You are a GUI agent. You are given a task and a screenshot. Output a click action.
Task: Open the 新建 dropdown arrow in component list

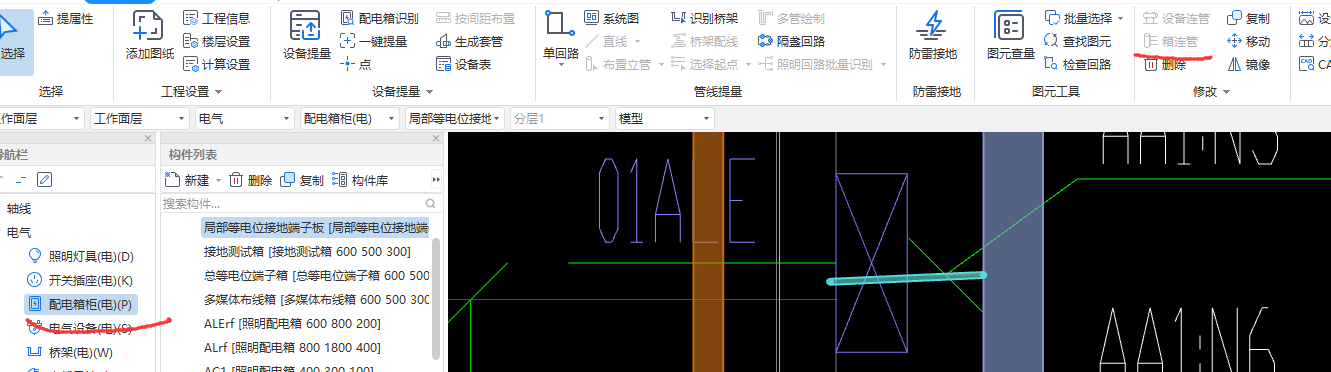point(219,181)
